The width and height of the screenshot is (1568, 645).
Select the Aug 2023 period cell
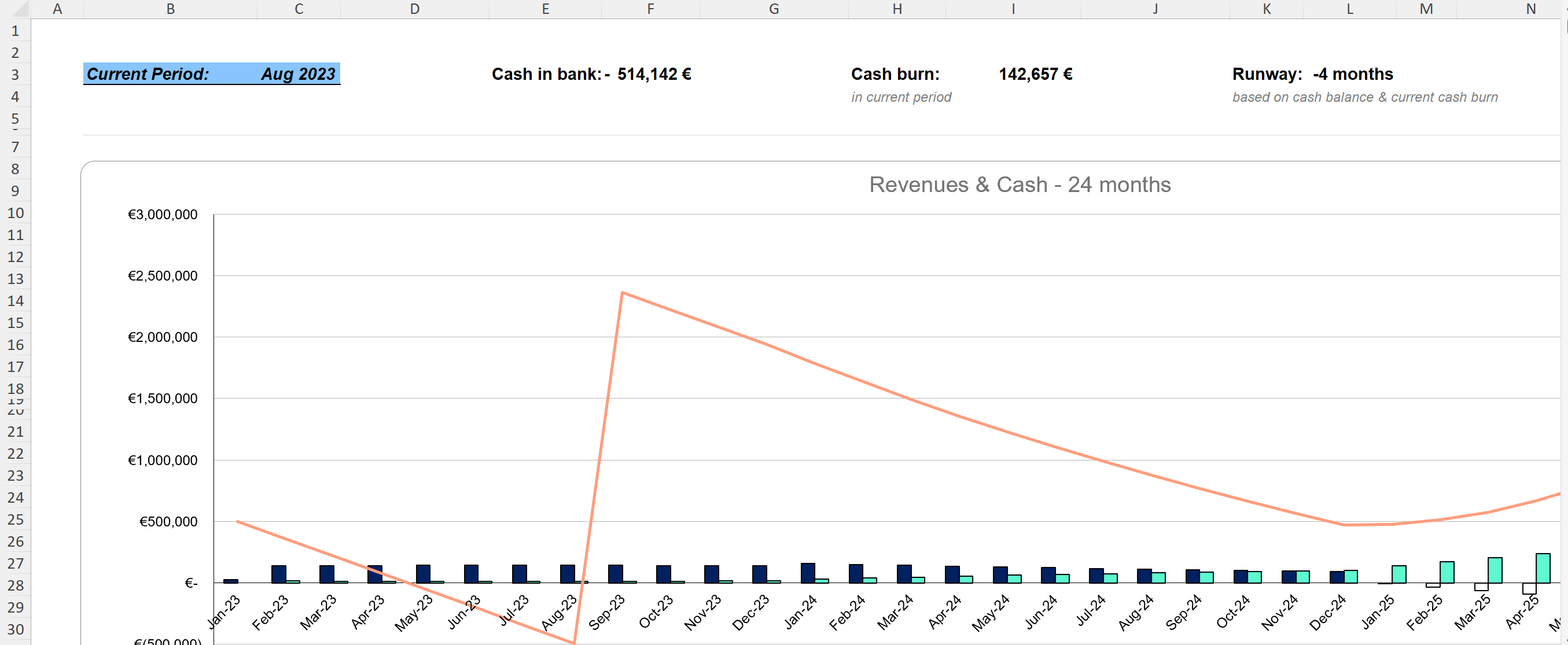coord(298,74)
